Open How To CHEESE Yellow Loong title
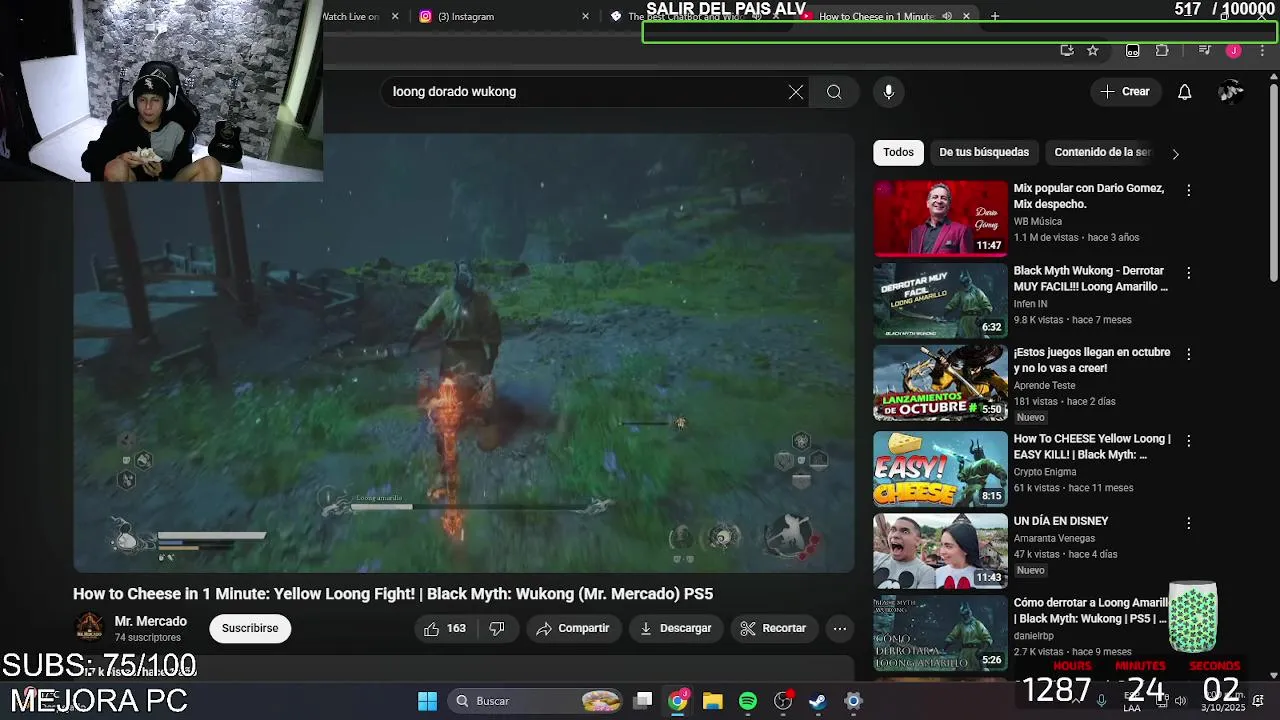The height and width of the screenshot is (720, 1280). 1091,447
